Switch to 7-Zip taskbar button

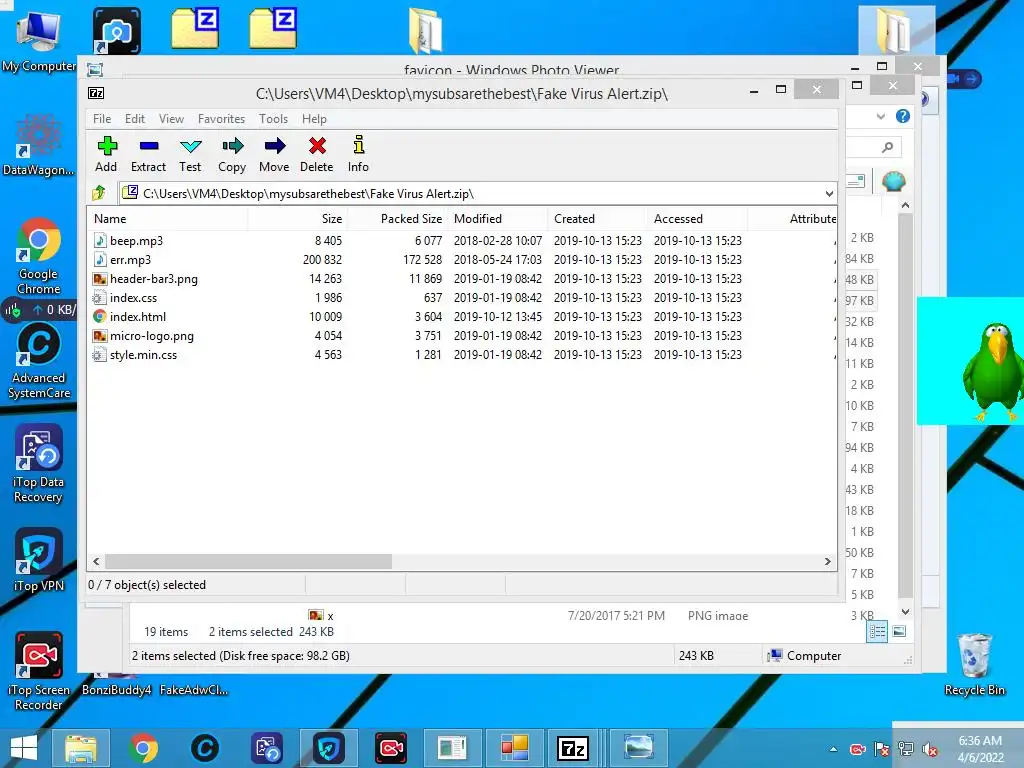point(573,748)
